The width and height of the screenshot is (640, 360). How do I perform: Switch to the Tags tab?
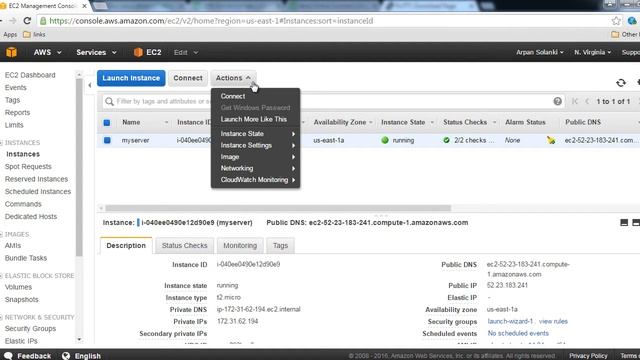[x=280, y=246]
